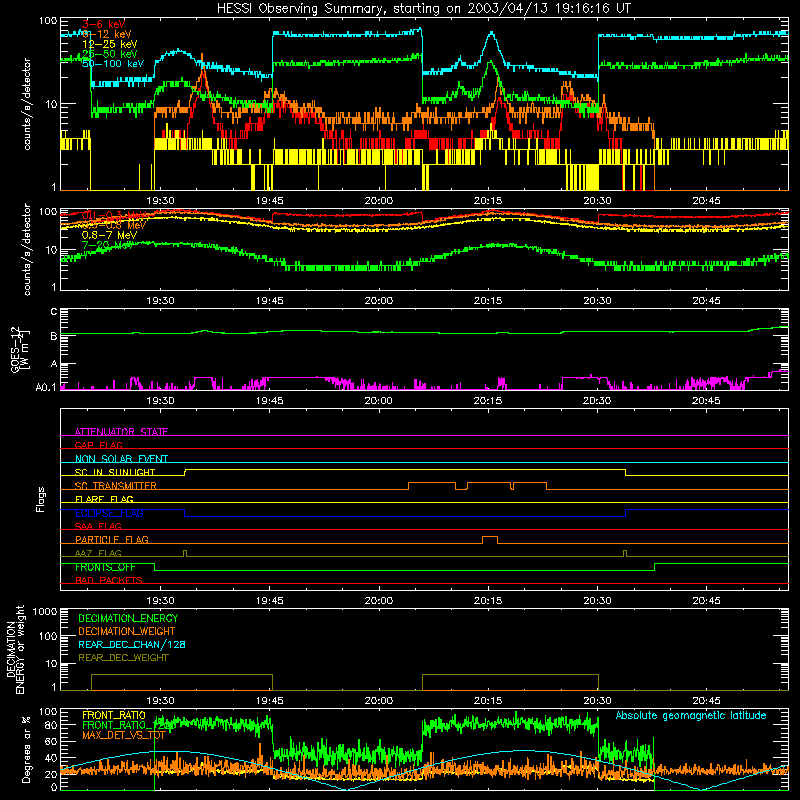Image resolution: width=800 pixels, height=800 pixels.
Task: Click the DECIMATION_WEIGHT legend label
Action: [127, 631]
